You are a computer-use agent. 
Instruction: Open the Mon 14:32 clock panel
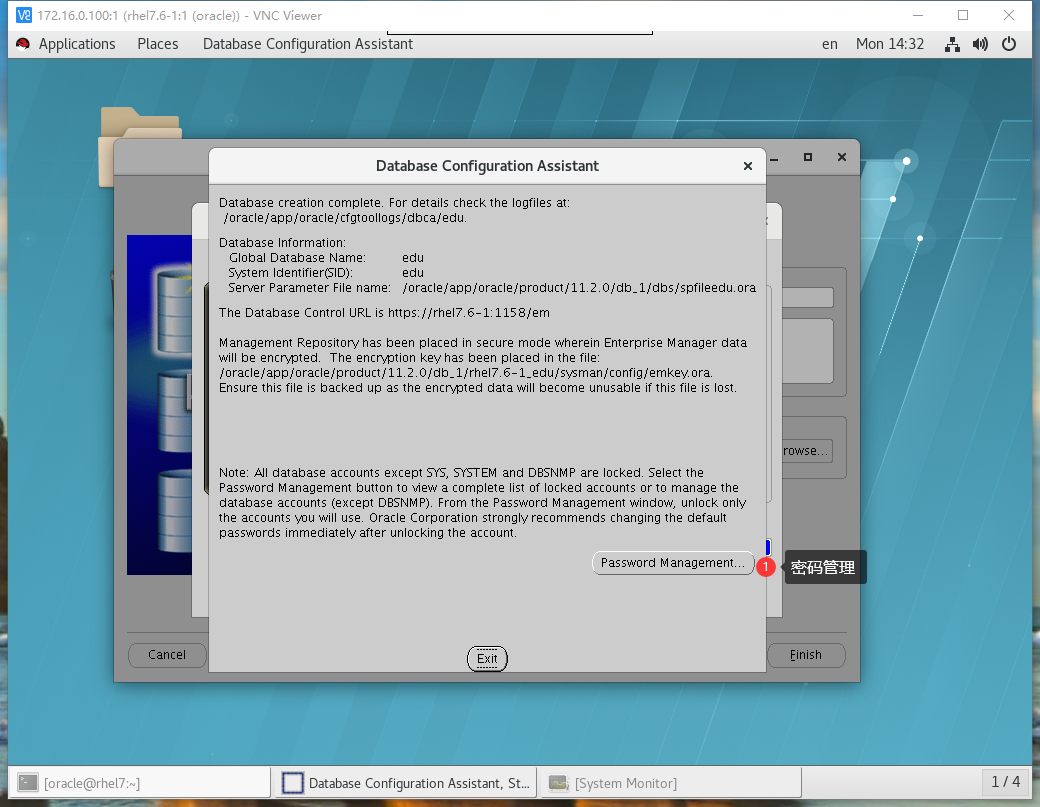889,44
